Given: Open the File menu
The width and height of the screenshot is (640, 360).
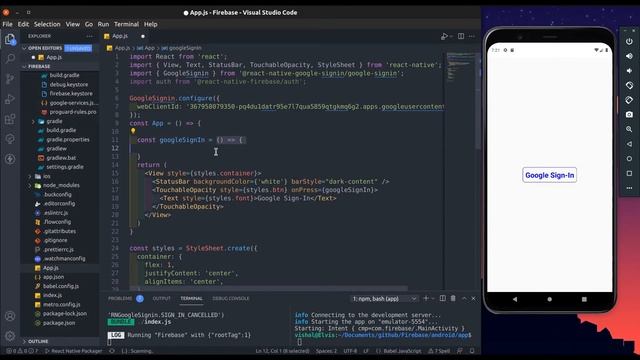Looking at the screenshot, I should (x=7, y=24).
